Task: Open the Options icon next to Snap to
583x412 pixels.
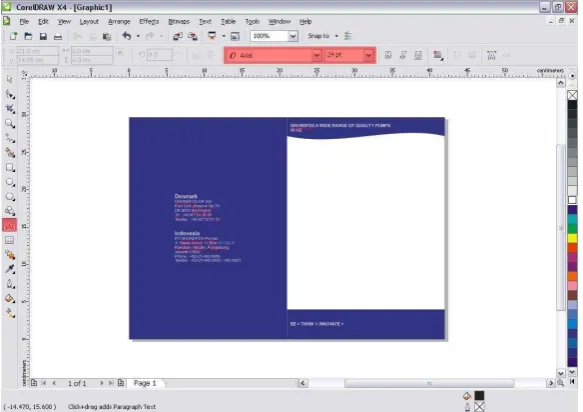Action: (x=348, y=36)
